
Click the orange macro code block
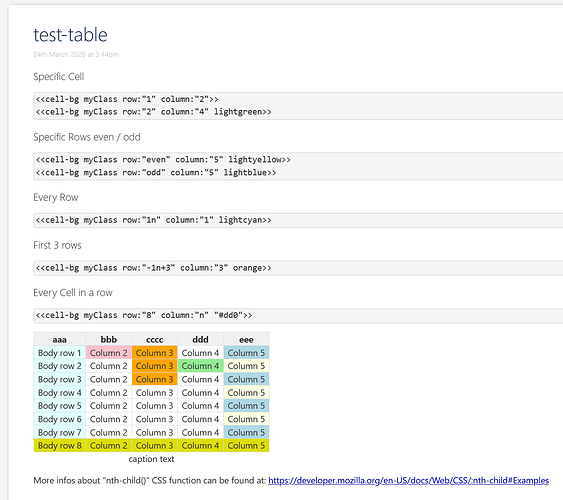click(298, 268)
